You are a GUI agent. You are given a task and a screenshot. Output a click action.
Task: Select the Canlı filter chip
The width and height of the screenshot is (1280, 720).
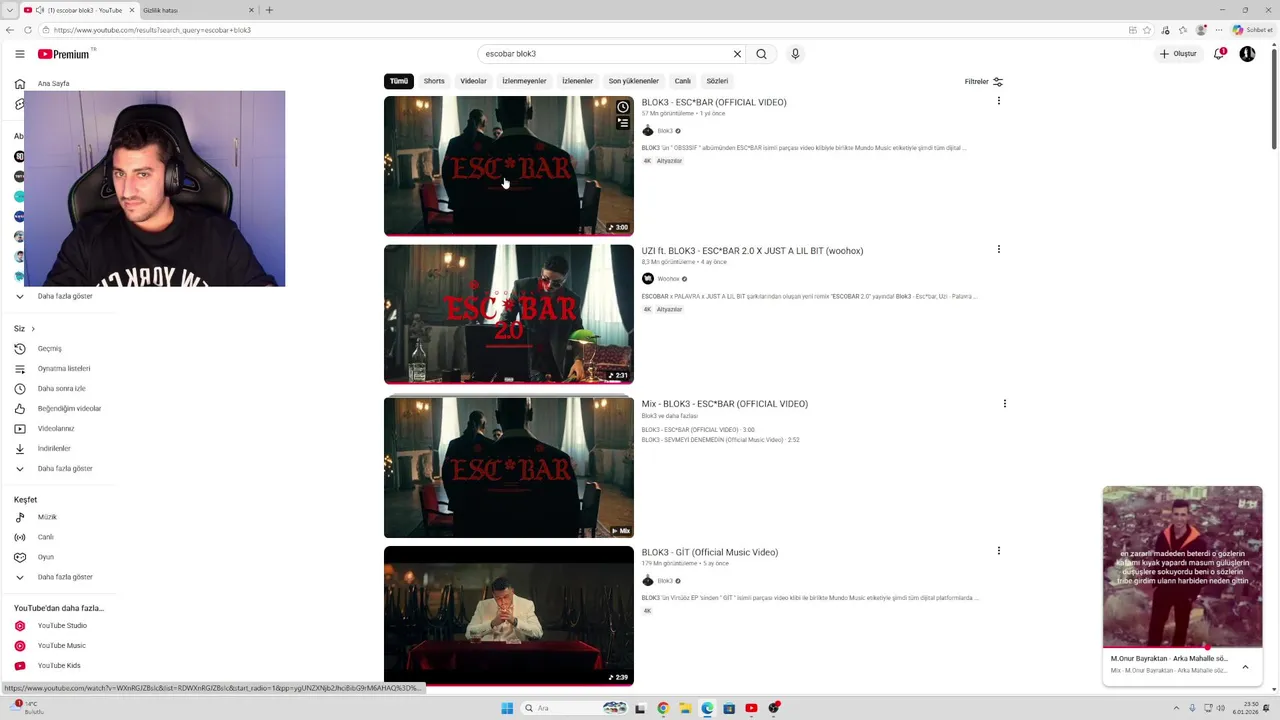pyautogui.click(x=682, y=81)
